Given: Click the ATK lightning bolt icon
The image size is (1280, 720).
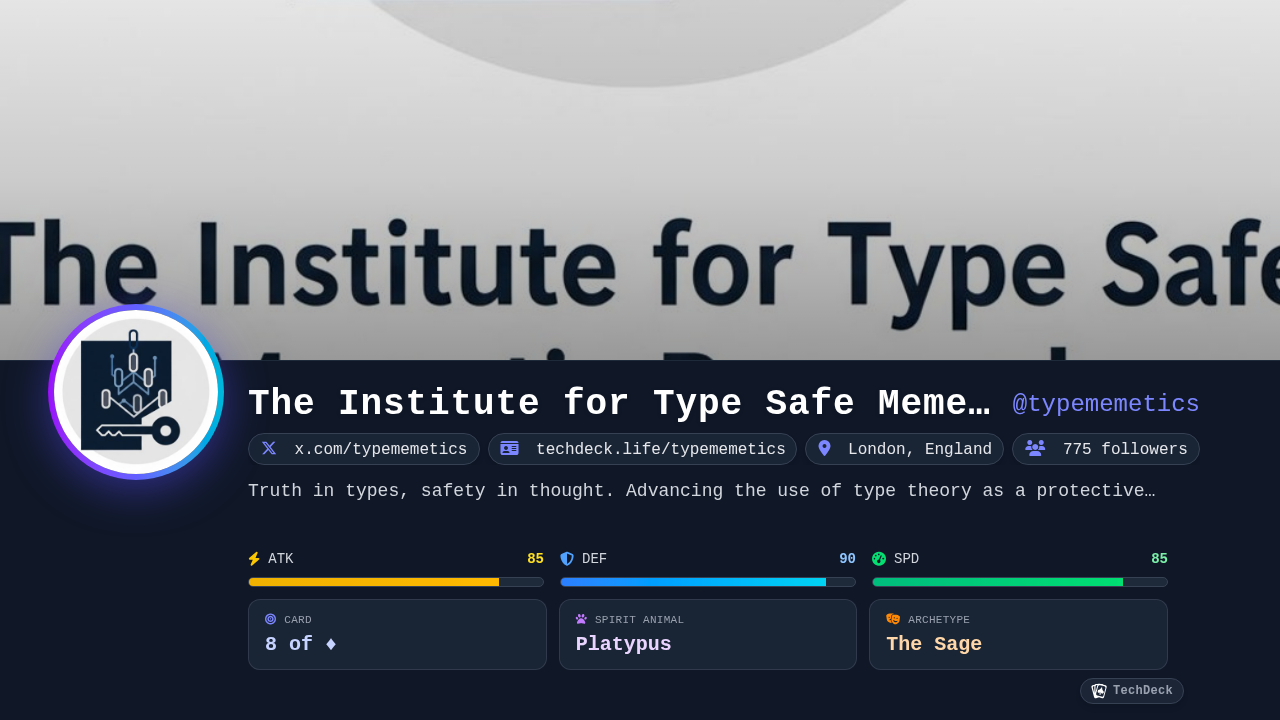Looking at the screenshot, I should 254,559.
